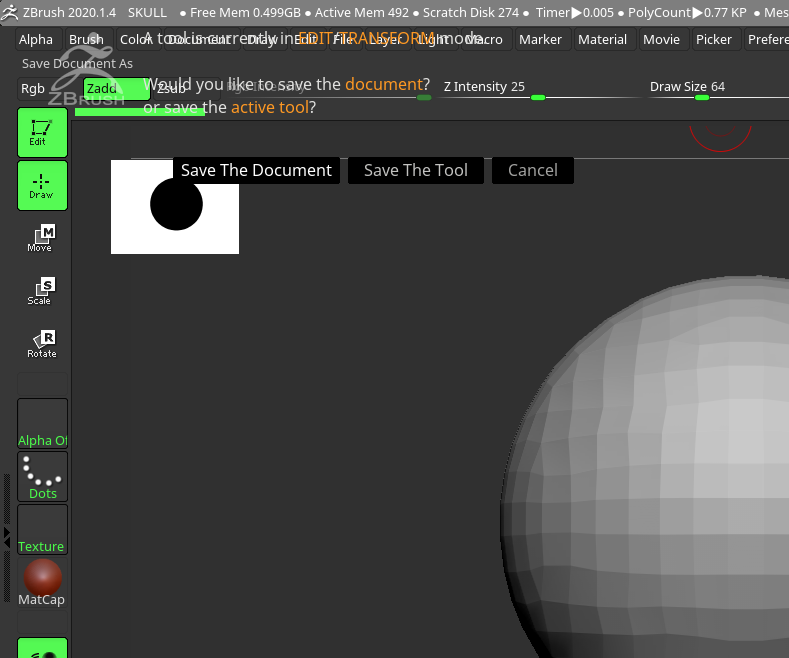
Task: Open the Material menu
Action: click(x=602, y=39)
